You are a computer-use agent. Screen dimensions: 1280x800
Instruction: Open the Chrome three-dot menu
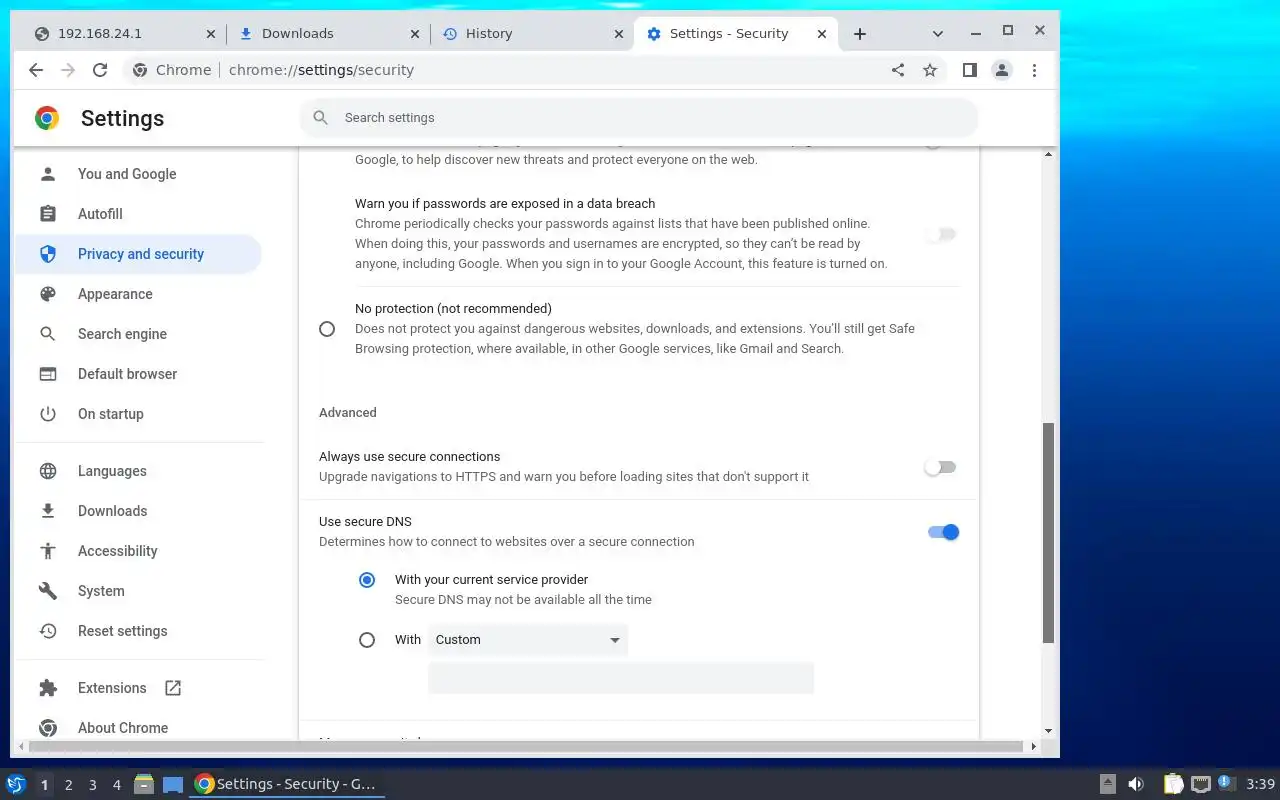point(1034,70)
